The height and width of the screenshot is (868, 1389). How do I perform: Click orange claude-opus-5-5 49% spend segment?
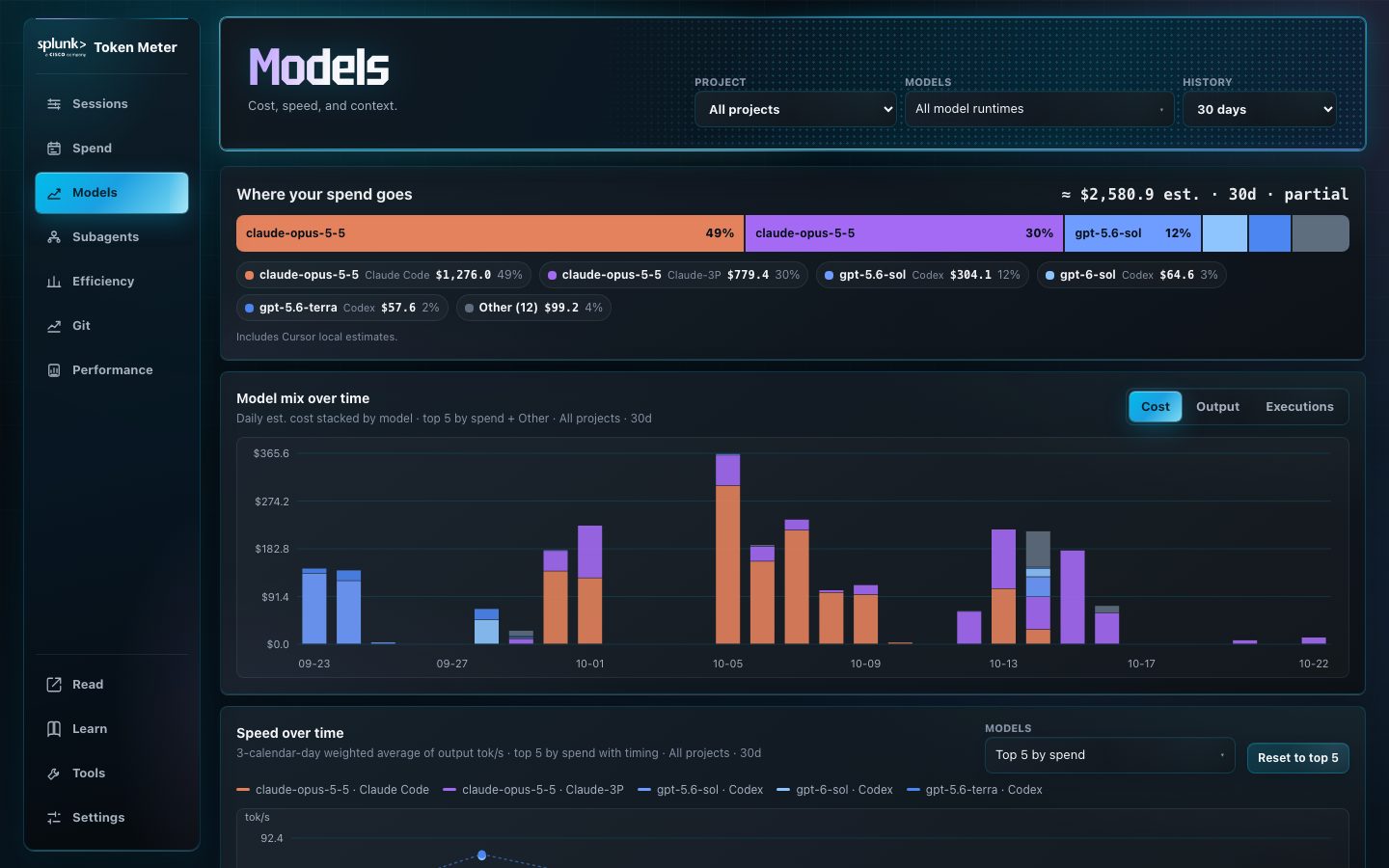click(x=490, y=233)
